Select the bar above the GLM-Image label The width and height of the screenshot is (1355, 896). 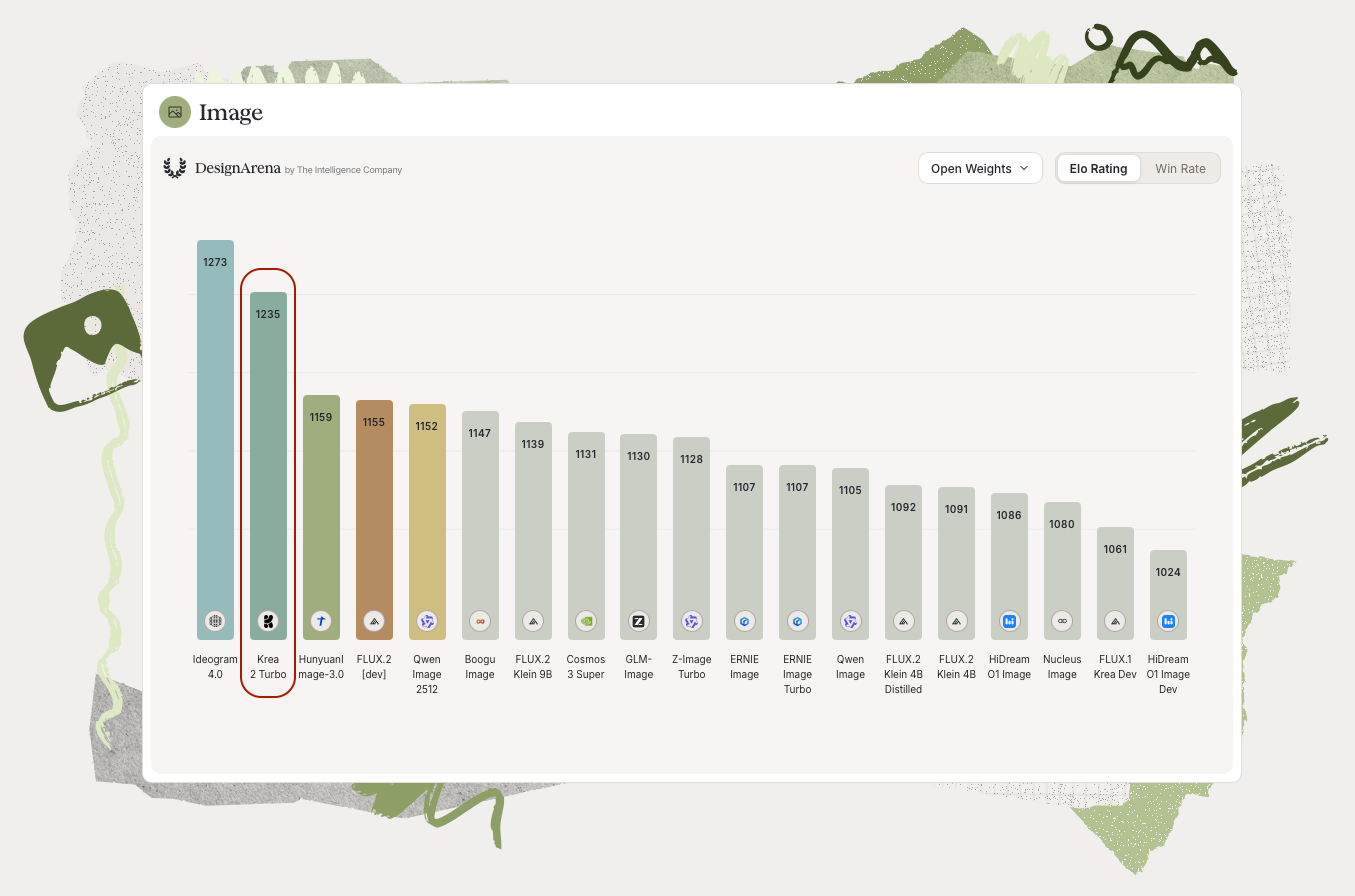point(638,537)
